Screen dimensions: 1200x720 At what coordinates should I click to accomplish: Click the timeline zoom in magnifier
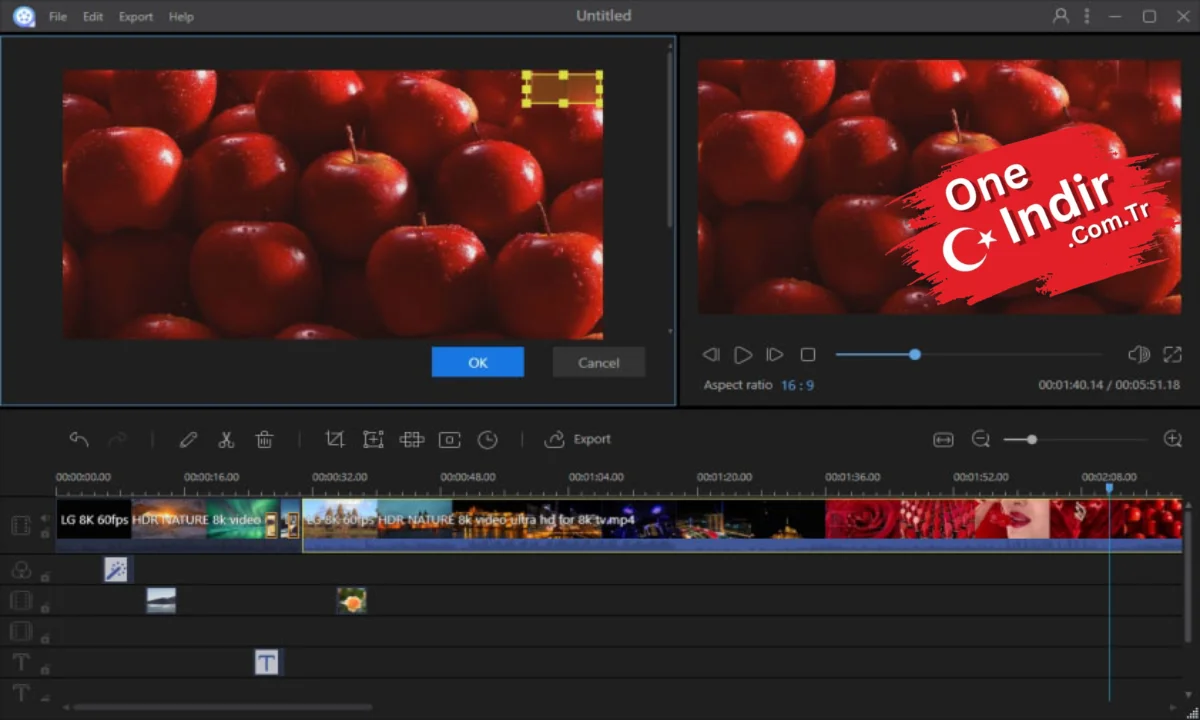(1173, 439)
